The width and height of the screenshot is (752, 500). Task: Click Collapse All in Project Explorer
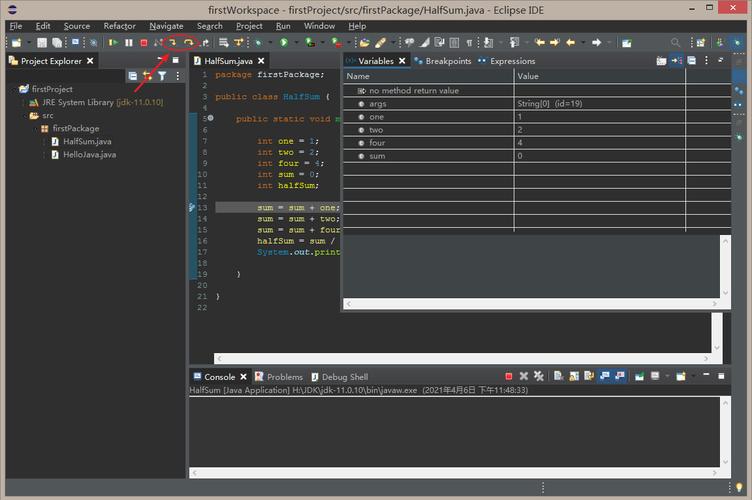pyautogui.click(x=132, y=76)
